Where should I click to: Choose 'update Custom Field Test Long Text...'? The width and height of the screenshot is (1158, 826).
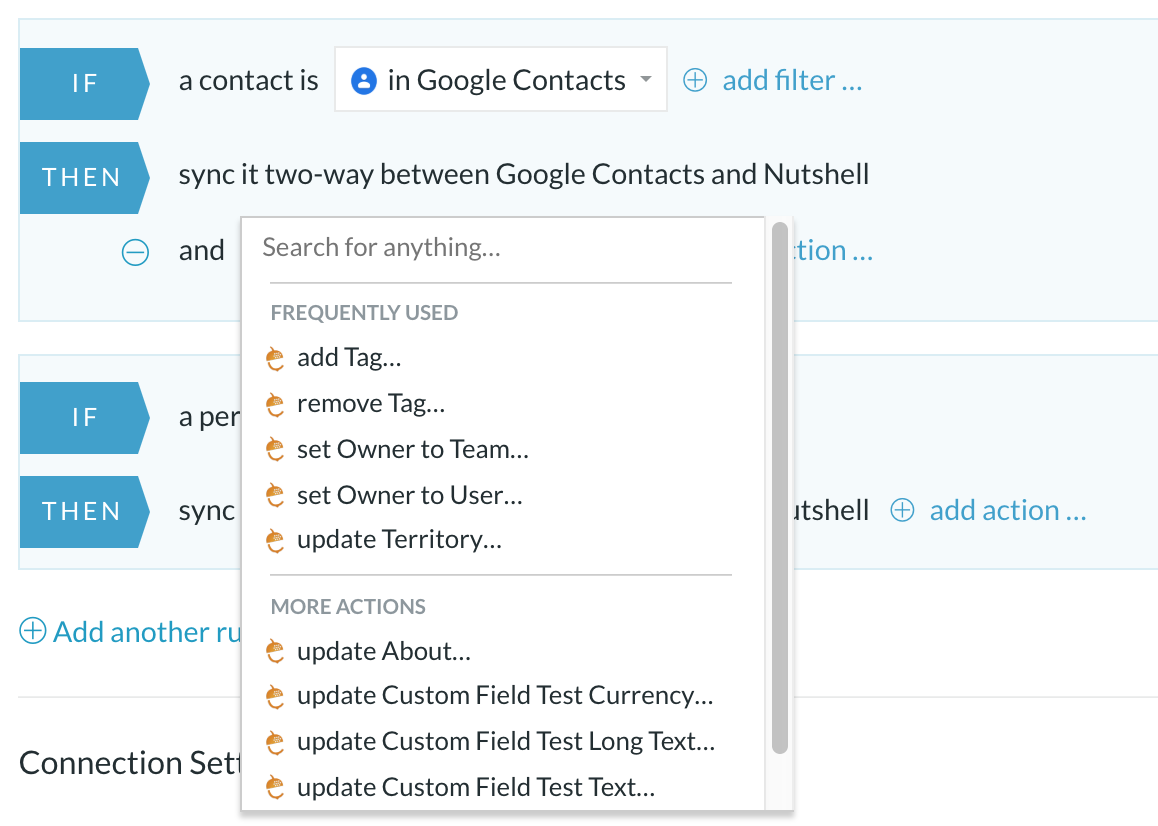[x=506, y=742]
